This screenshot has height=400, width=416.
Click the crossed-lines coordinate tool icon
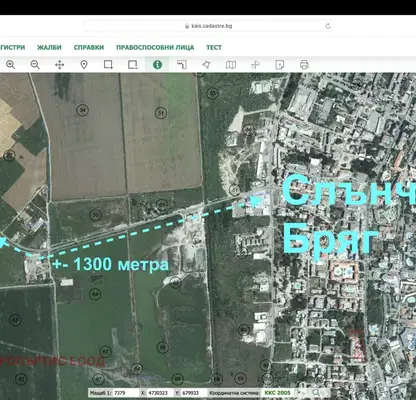255,64
